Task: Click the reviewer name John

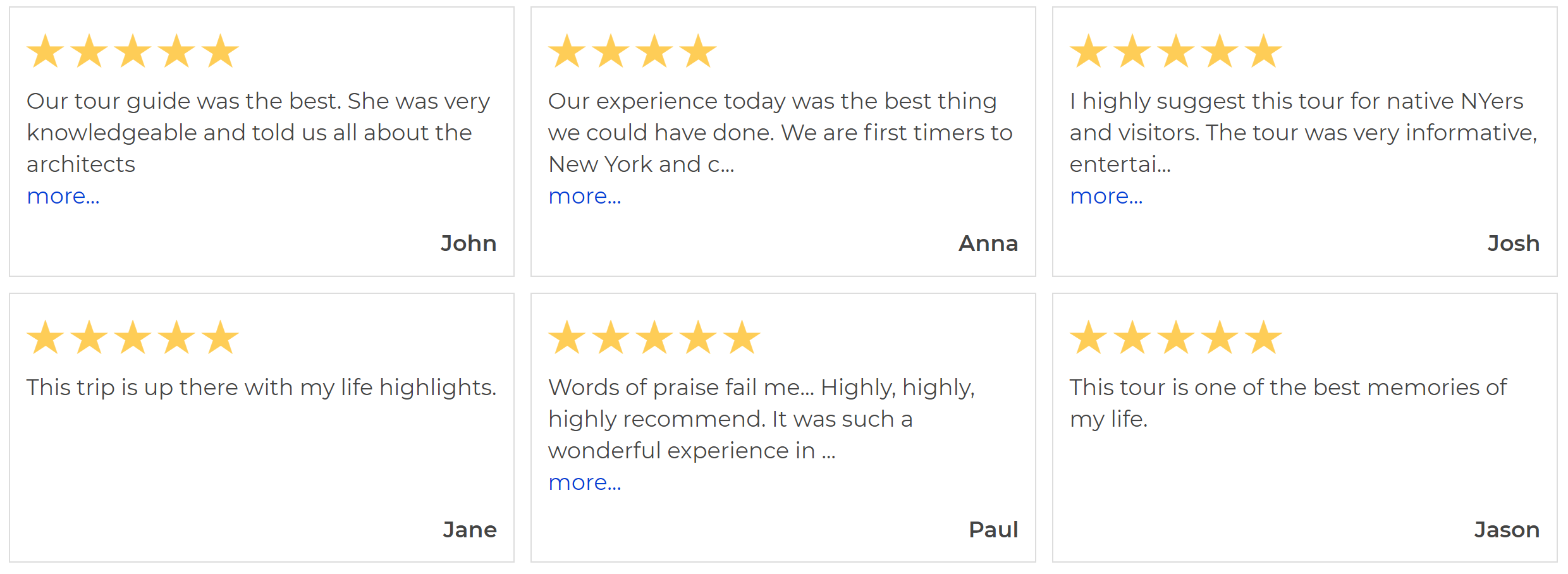Action: point(469,243)
